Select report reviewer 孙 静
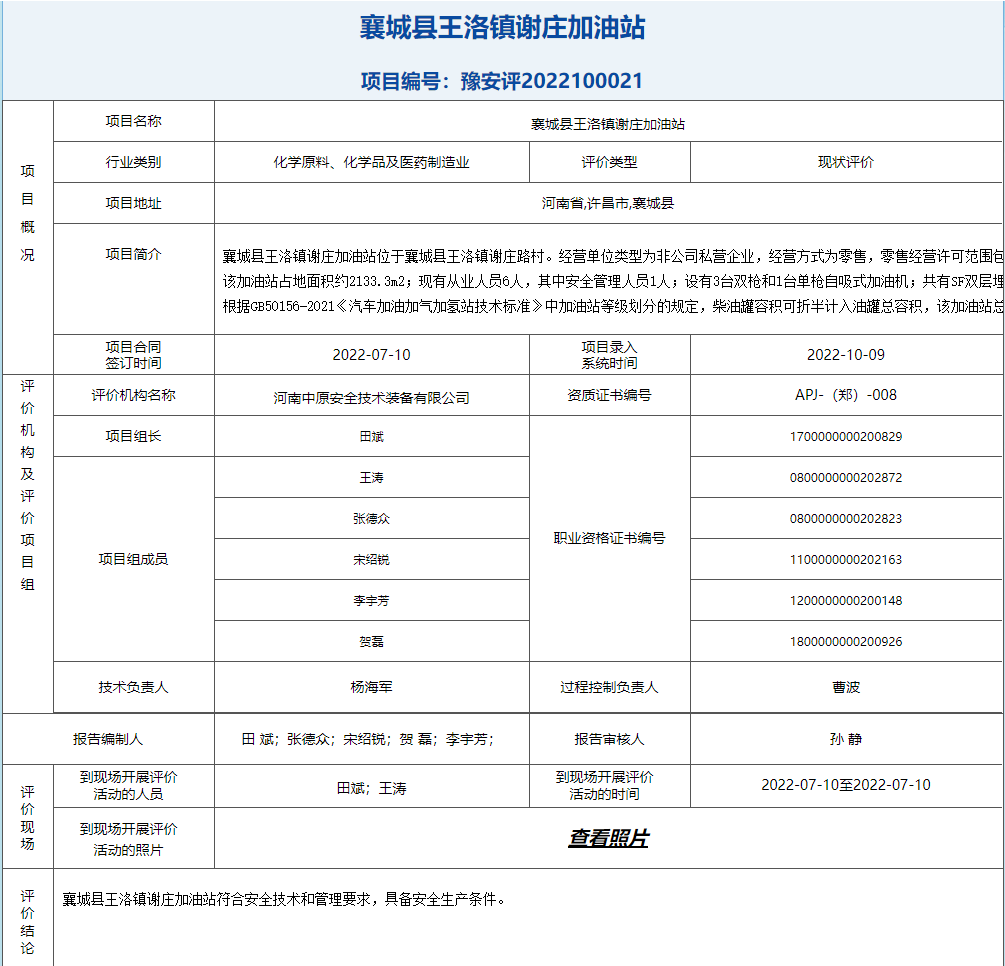The height and width of the screenshot is (966, 1005). pyautogui.click(x=846, y=739)
